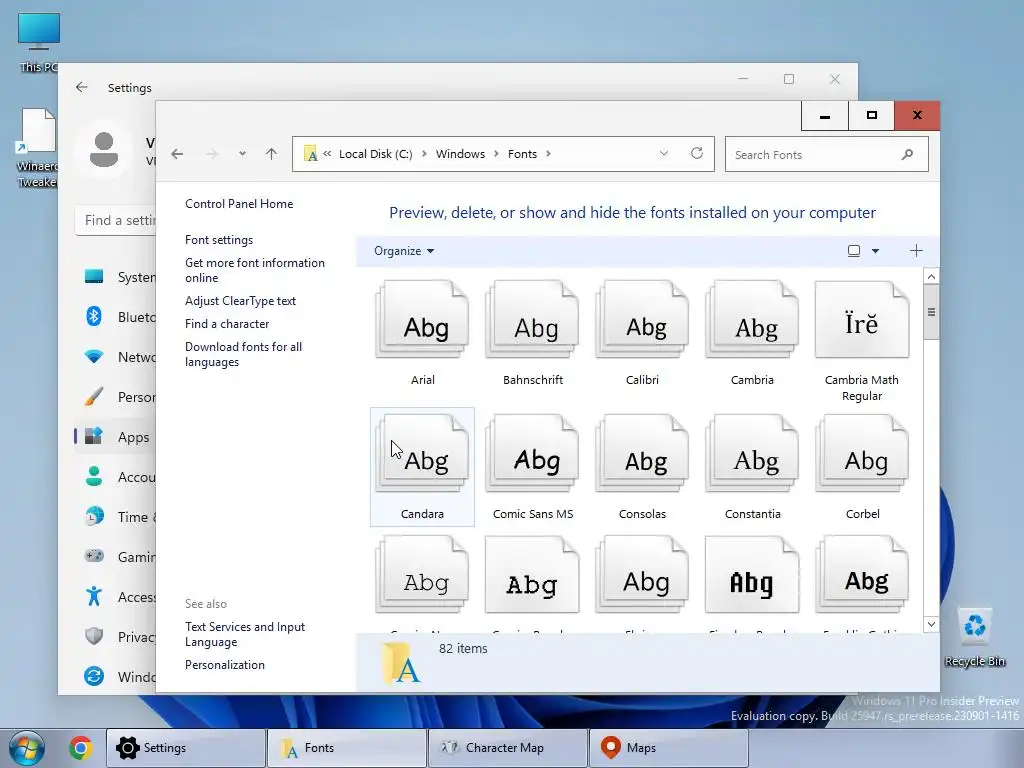
Task: Select the Comic Sans MS font icon
Action: click(532, 454)
